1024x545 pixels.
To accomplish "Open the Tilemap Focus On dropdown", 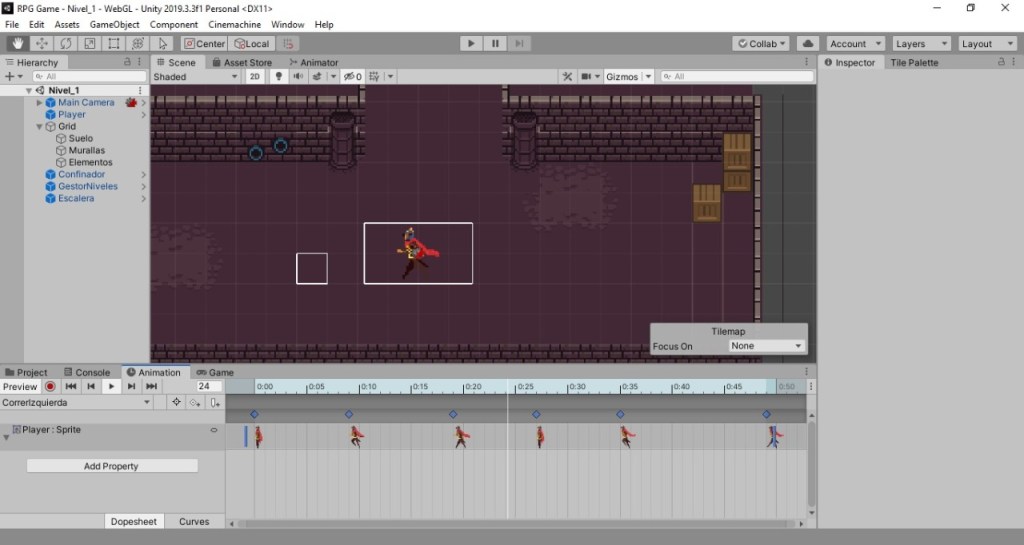I will tap(766, 346).
